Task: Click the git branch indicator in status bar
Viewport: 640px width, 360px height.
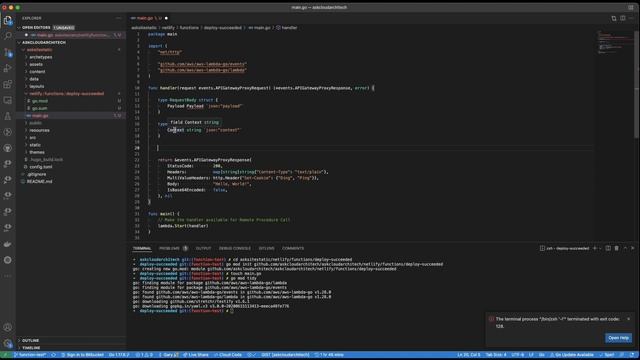Action: pyautogui.click(x=31, y=355)
